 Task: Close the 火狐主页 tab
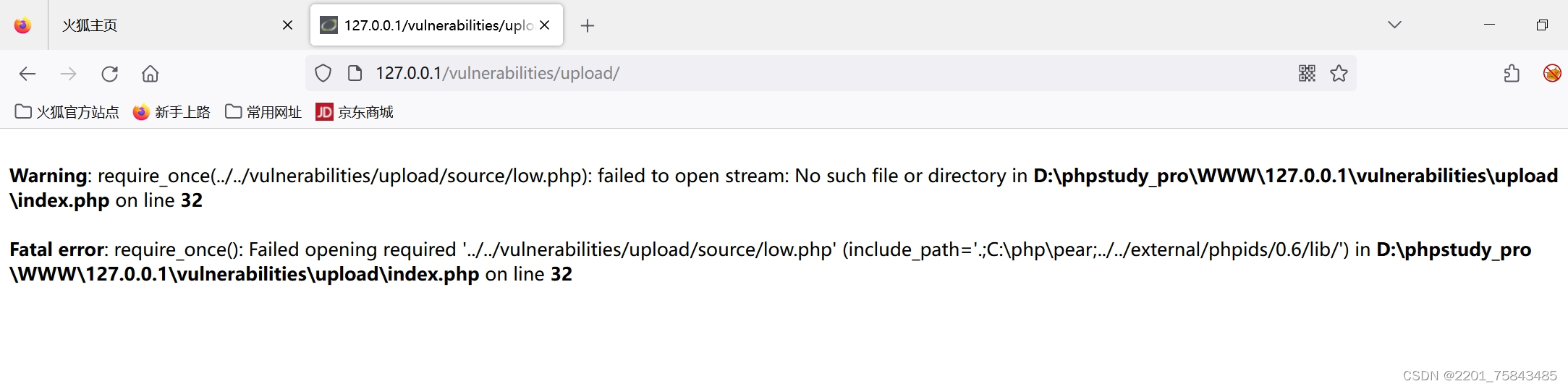(287, 25)
